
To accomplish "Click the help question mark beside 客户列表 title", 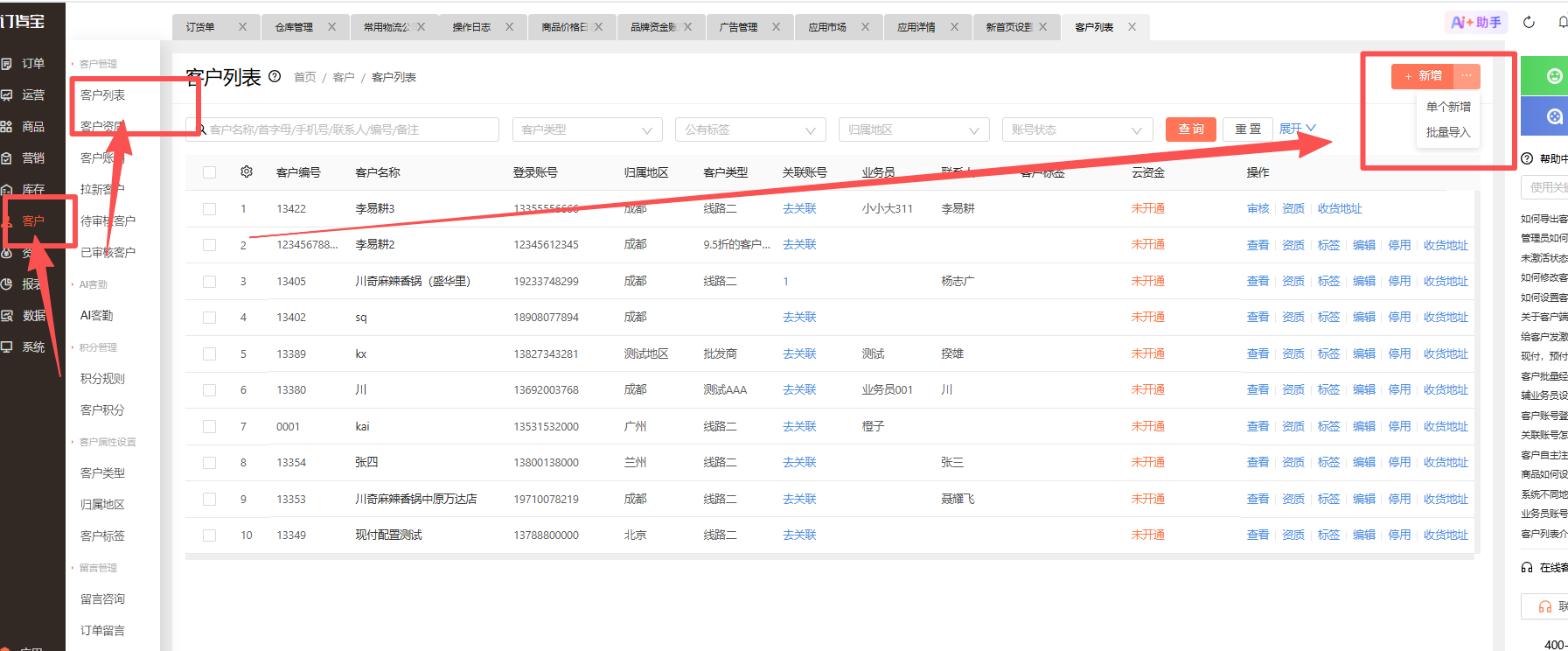I will click(275, 76).
